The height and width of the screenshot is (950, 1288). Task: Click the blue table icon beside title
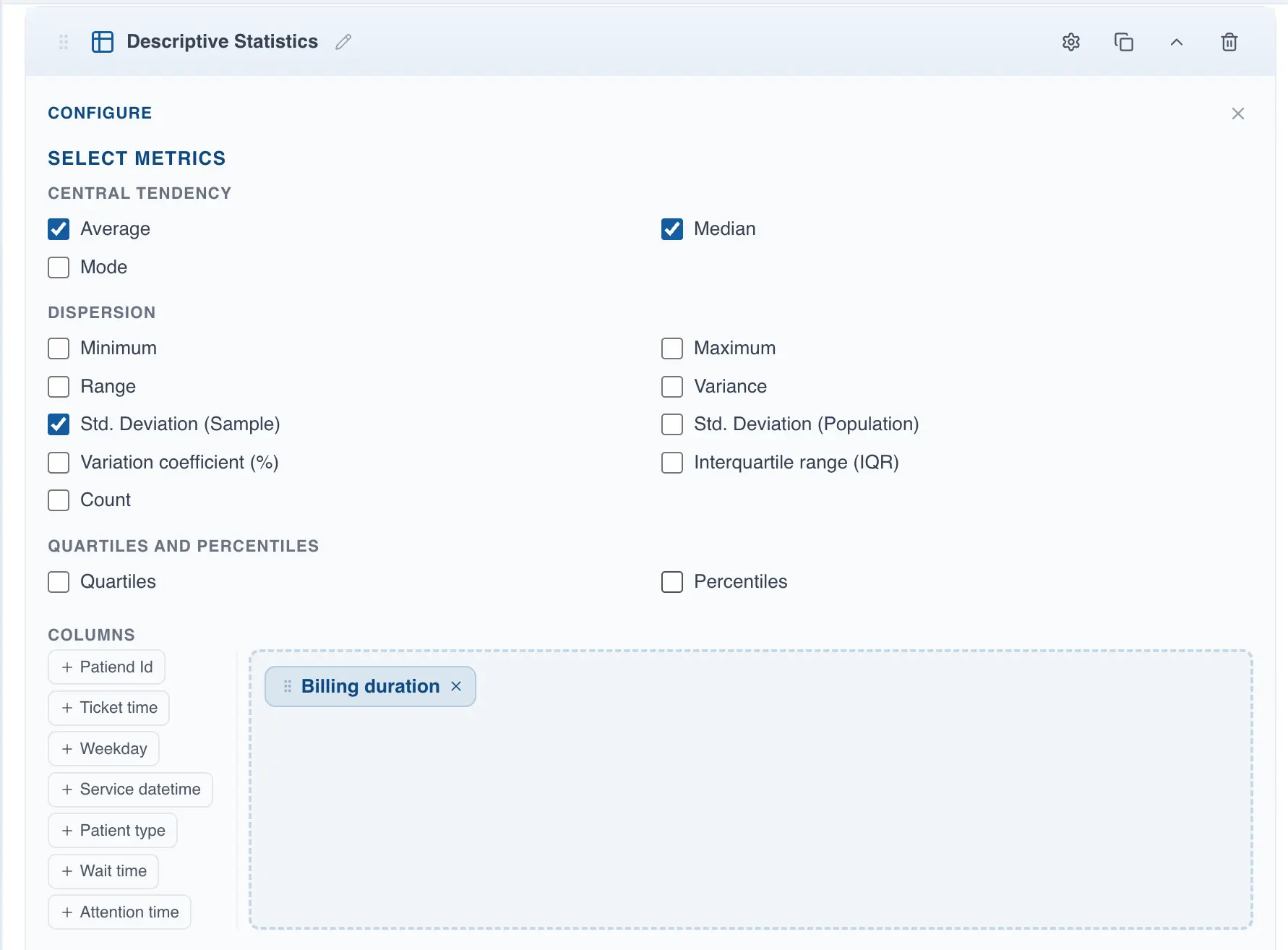coord(102,41)
